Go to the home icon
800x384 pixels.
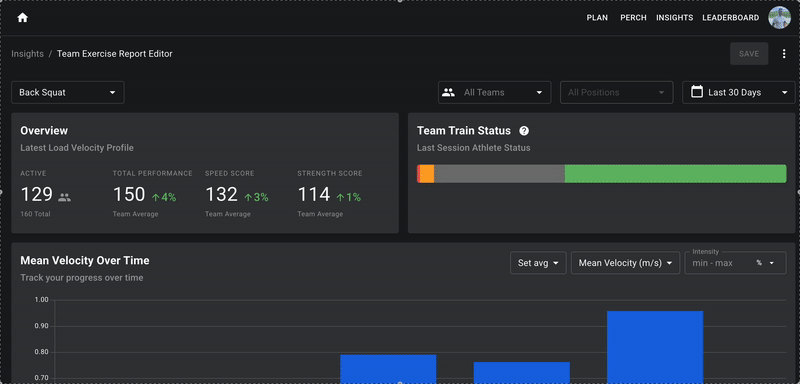click(22, 17)
